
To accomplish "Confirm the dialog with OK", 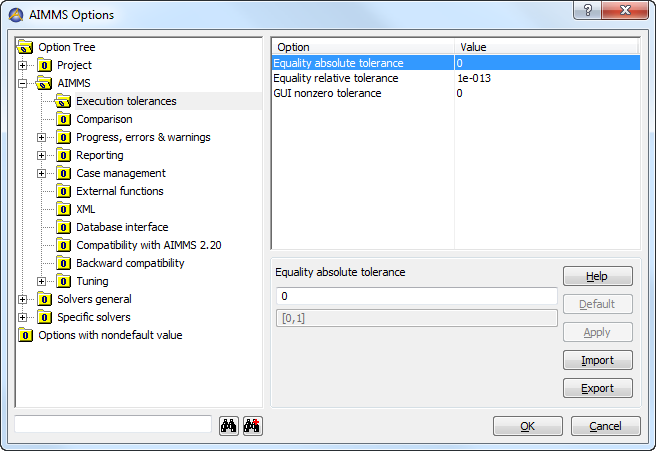I will [528, 426].
